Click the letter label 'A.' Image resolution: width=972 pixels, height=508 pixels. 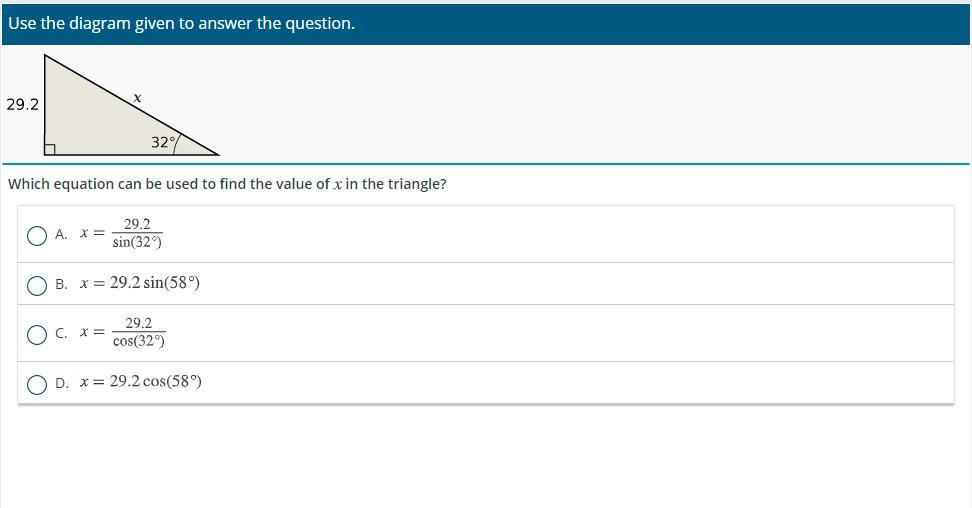pyautogui.click(x=62, y=235)
